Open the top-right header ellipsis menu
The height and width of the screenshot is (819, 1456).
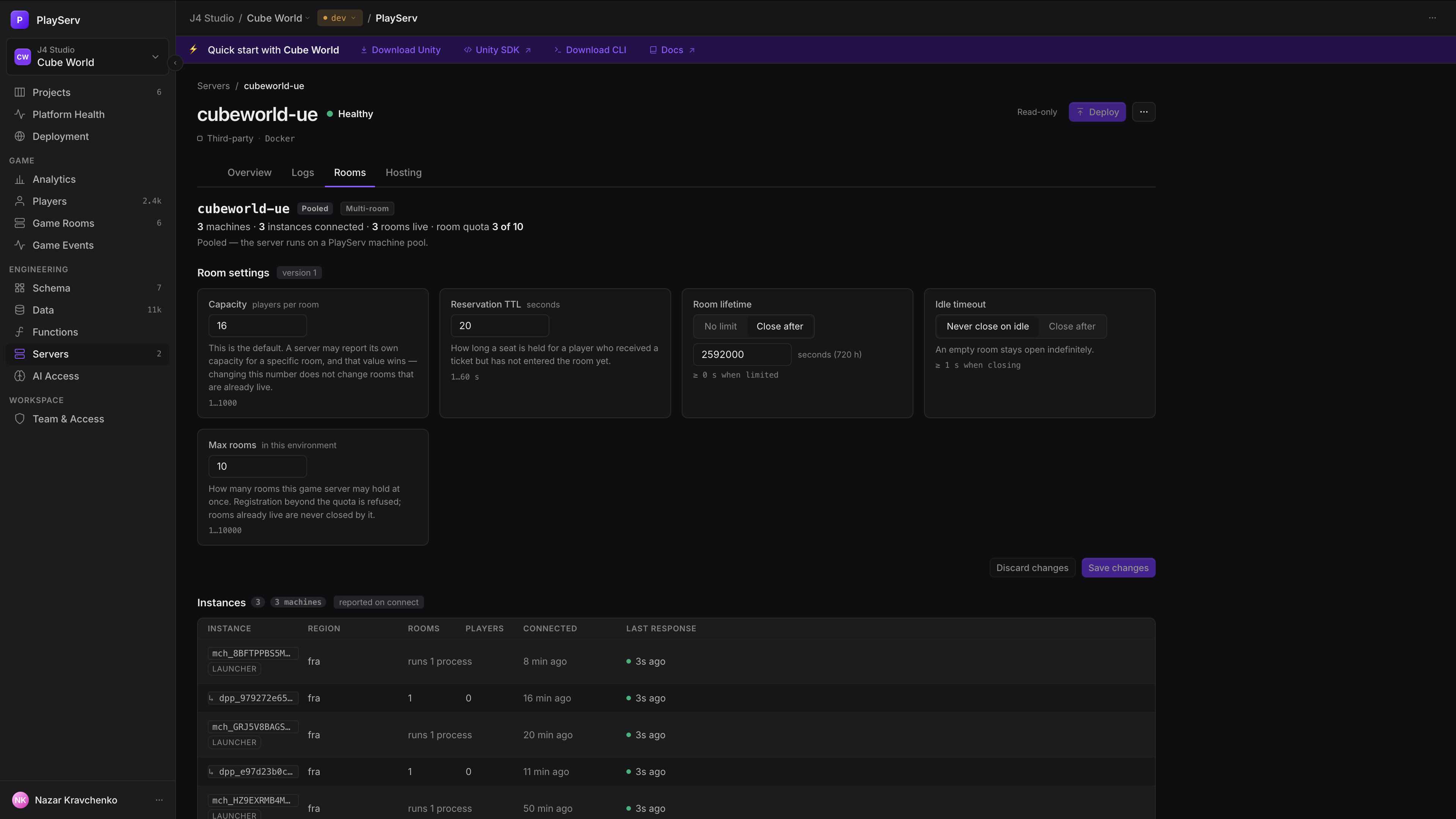[x=1432, y=18]
